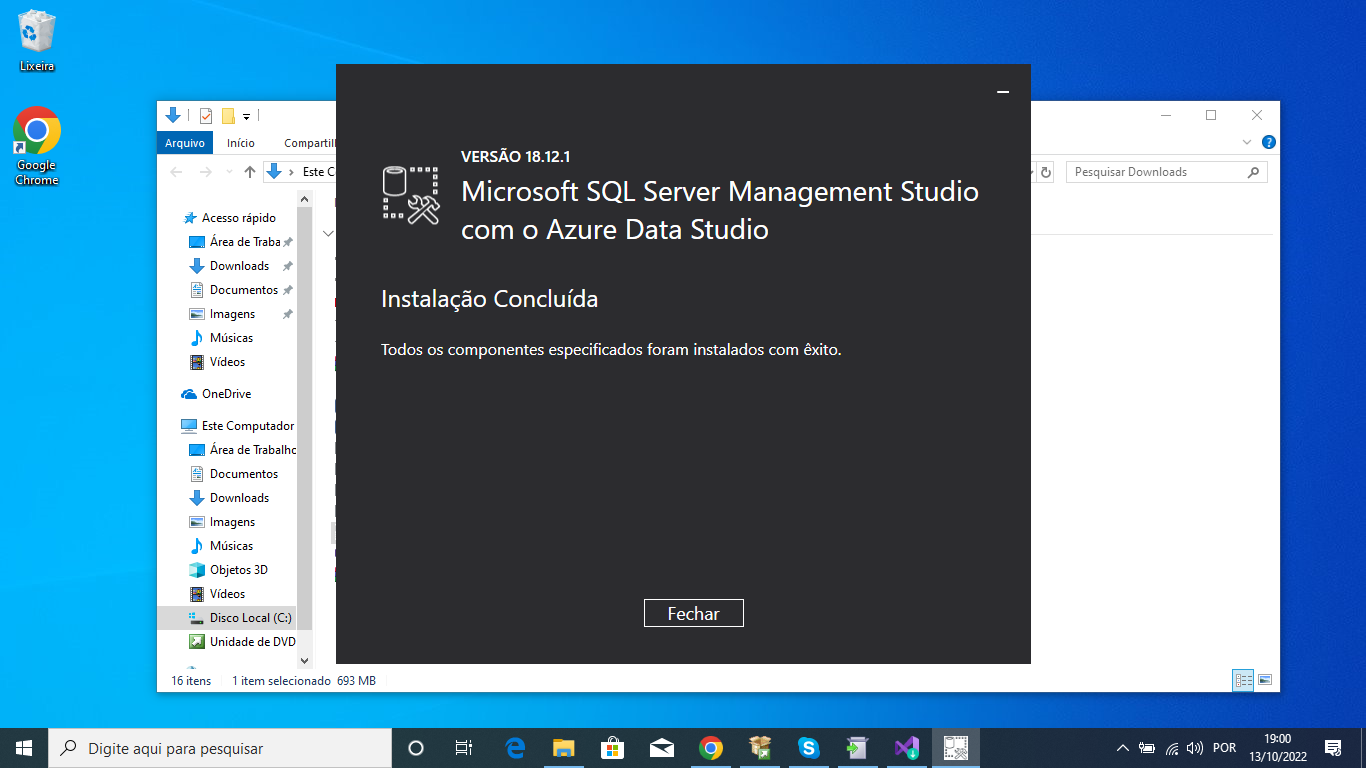The width and height of the screenshot is (1366, 768).
Task: Open File Explorer help icon
Action: pos(1268,142)
